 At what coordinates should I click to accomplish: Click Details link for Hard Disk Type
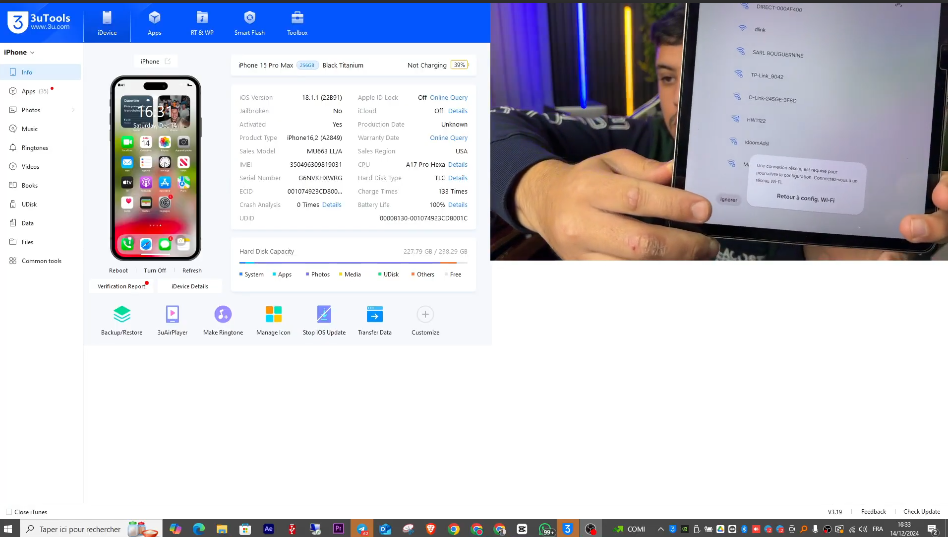coord(458,178)
